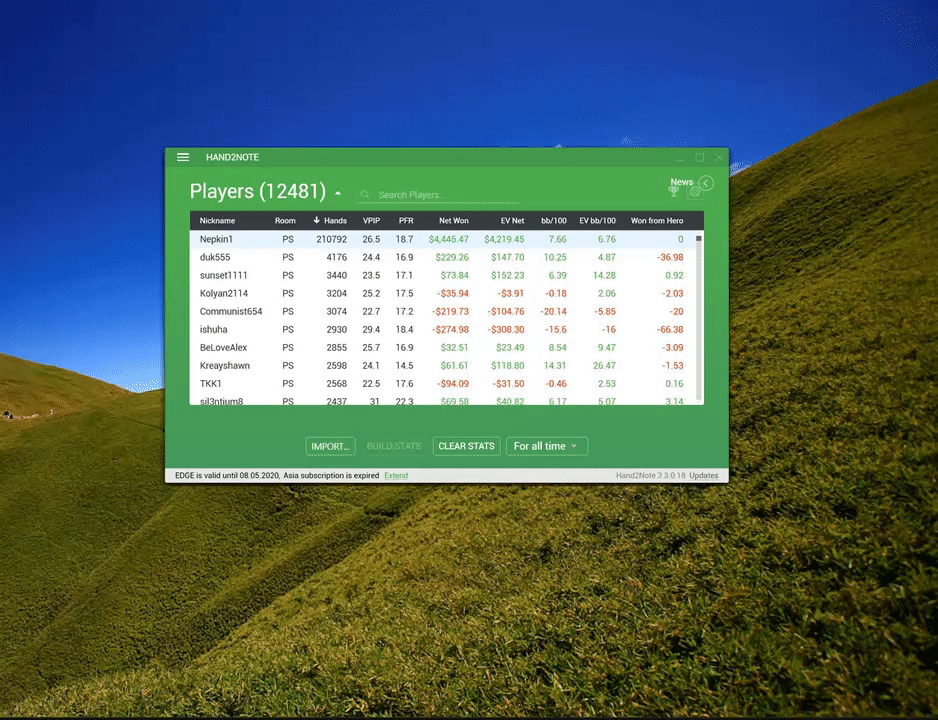938x720 pixels.
Task: Click the CLEAR STATS button
Action: coord(466,446)
